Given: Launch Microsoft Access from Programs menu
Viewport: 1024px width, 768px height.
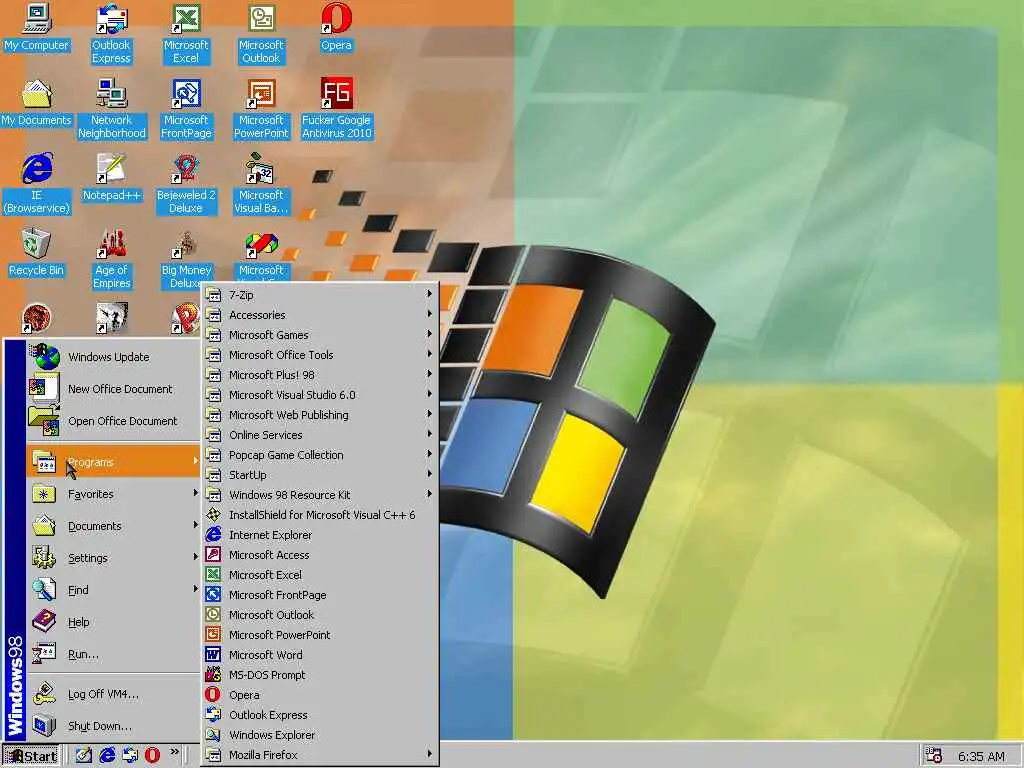Looking at the screenshot, I should [x=320, y=554].
